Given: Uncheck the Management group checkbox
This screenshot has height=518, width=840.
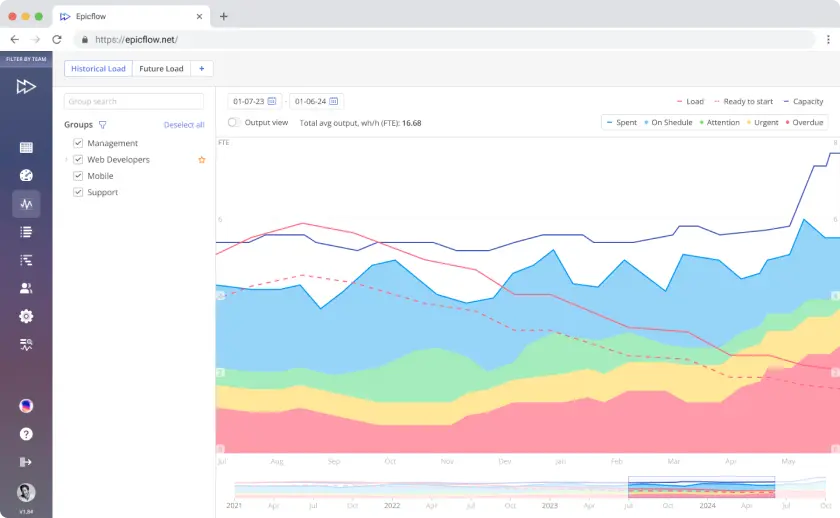Looking at the screenshot, I should (78, 143).
